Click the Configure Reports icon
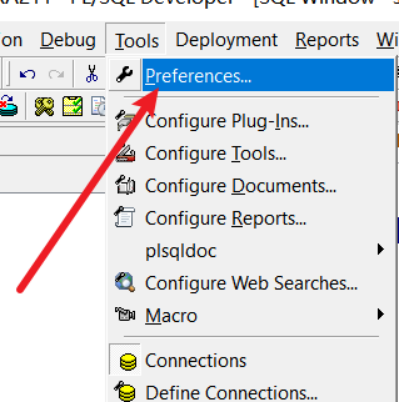The height and width of the screenshot is (402, 399). pyautogui.click(x=125, y=217)
